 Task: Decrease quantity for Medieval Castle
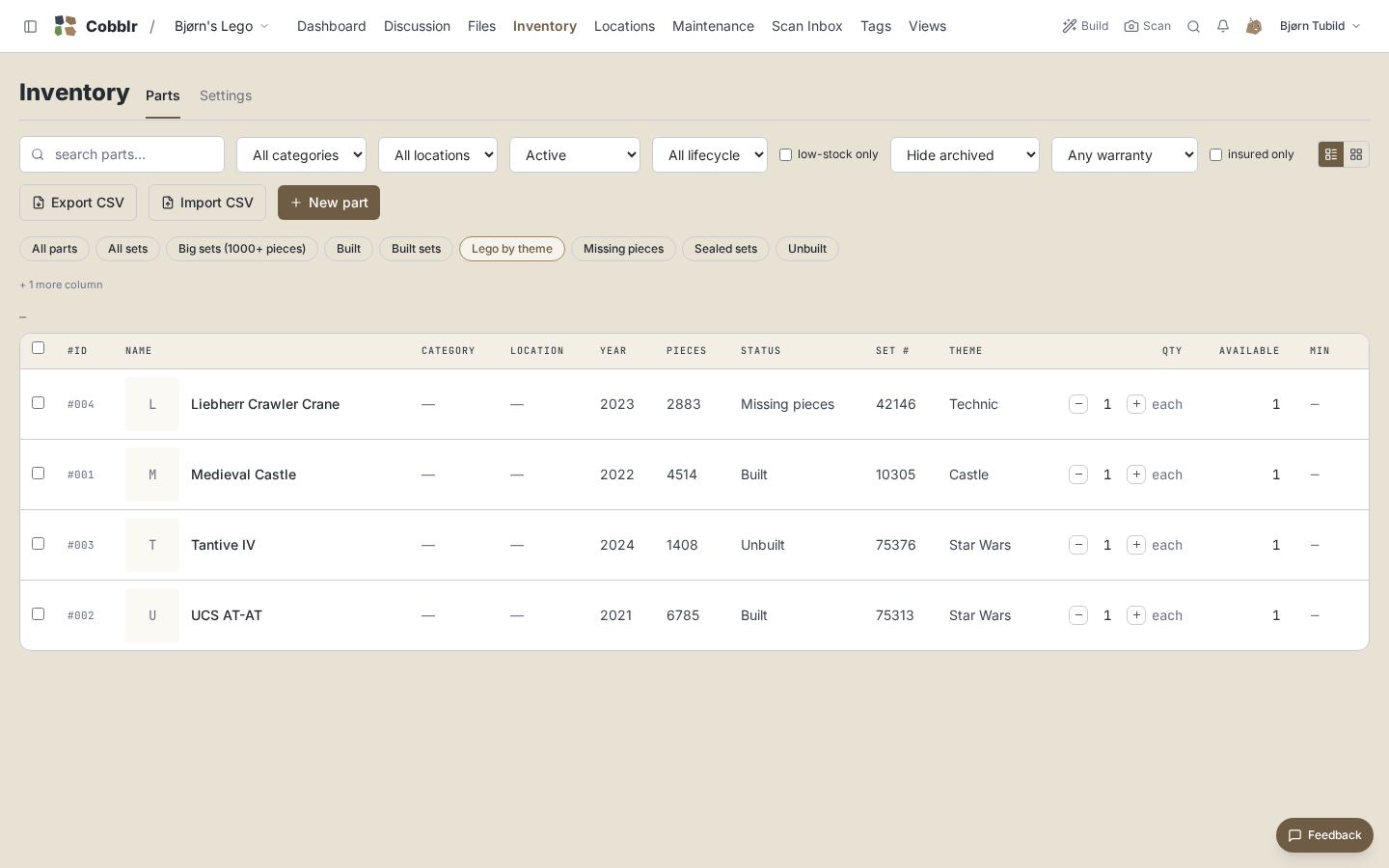1078,475
